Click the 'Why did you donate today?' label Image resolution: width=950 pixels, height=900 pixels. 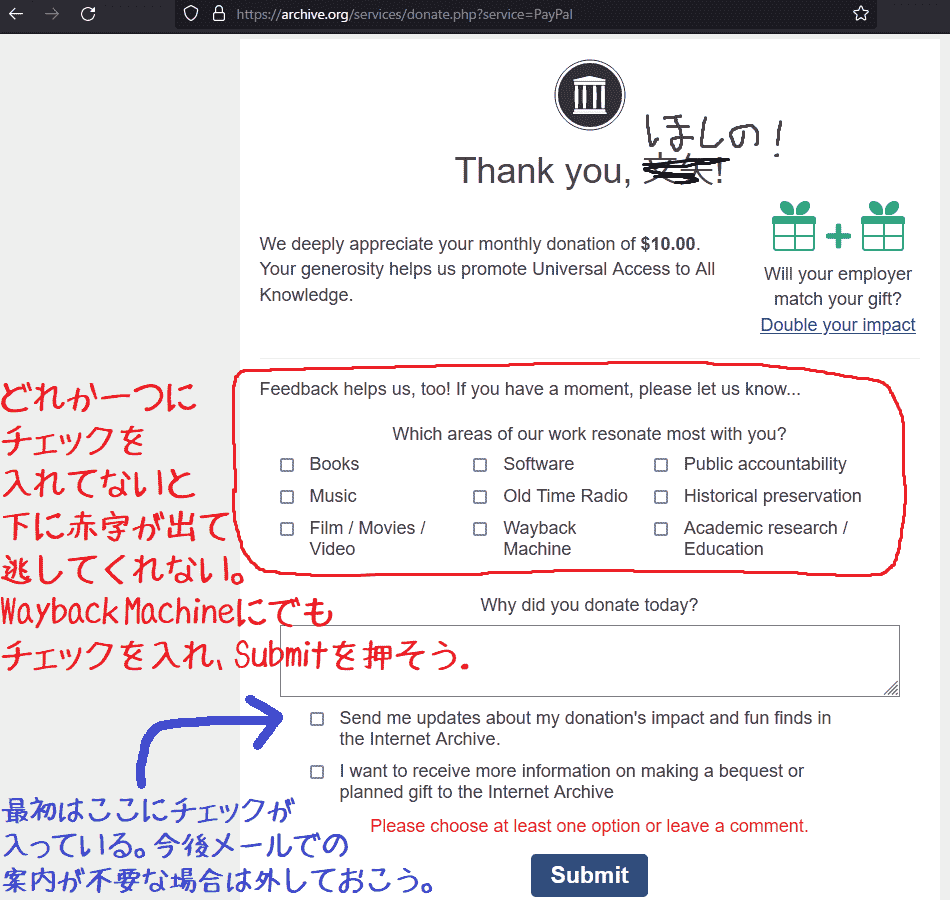590,605
